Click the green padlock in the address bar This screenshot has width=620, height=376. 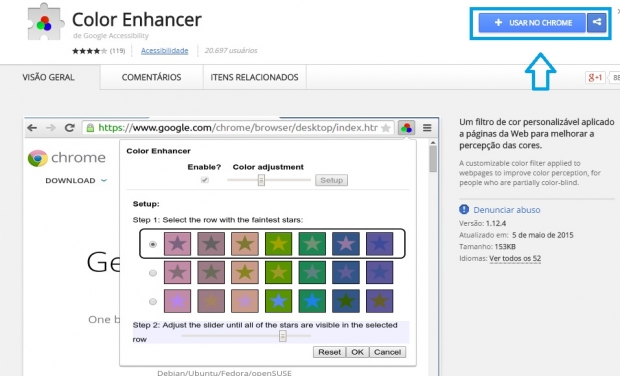[x=90, y=128]
